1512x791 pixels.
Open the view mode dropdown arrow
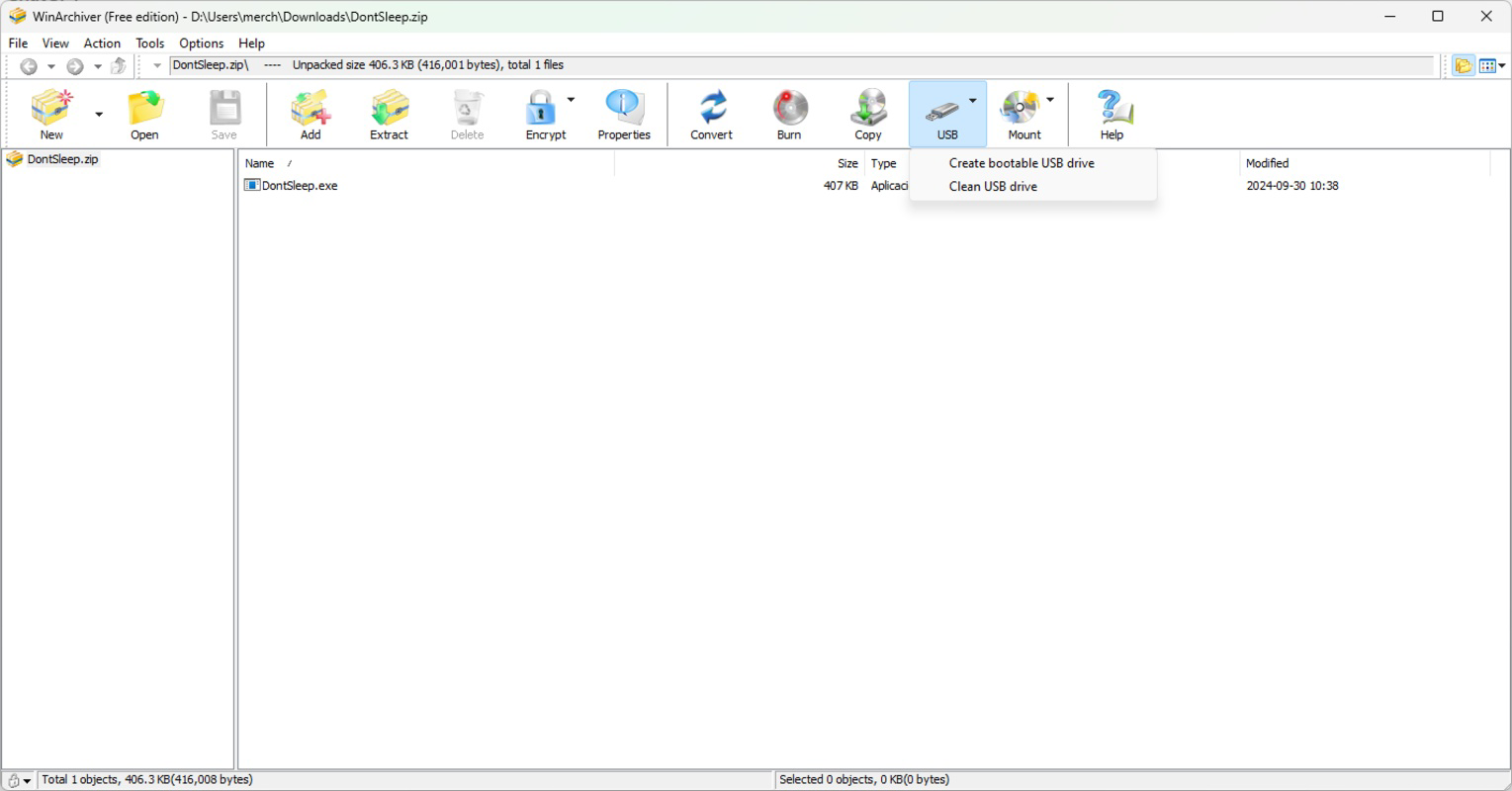(1502, 66)
